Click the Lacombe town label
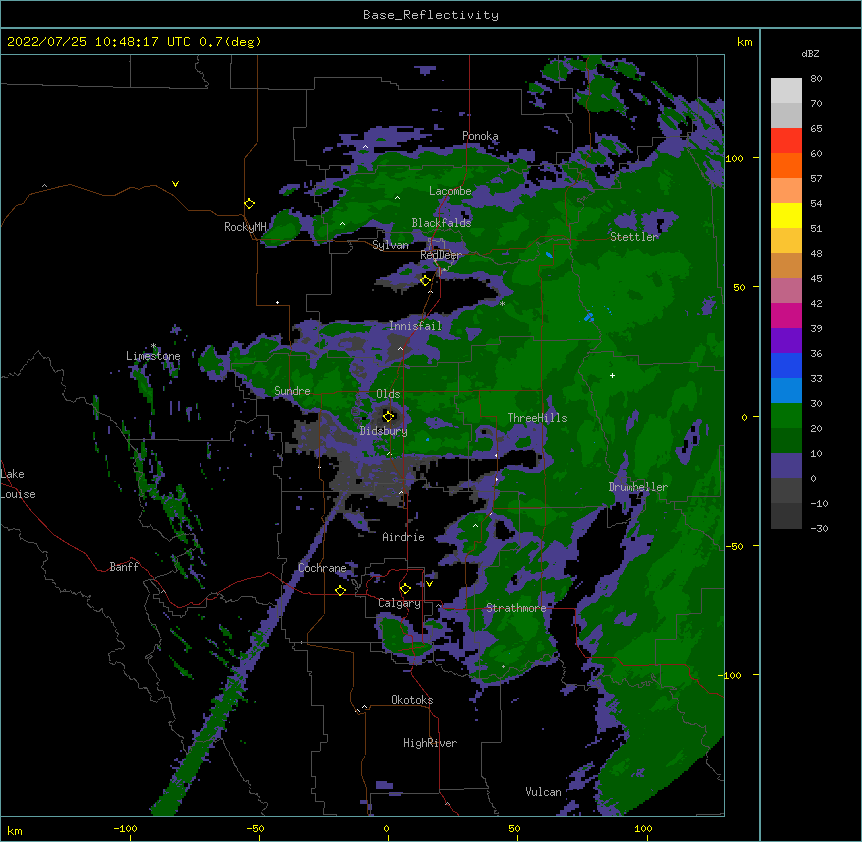 click(450, 191)
